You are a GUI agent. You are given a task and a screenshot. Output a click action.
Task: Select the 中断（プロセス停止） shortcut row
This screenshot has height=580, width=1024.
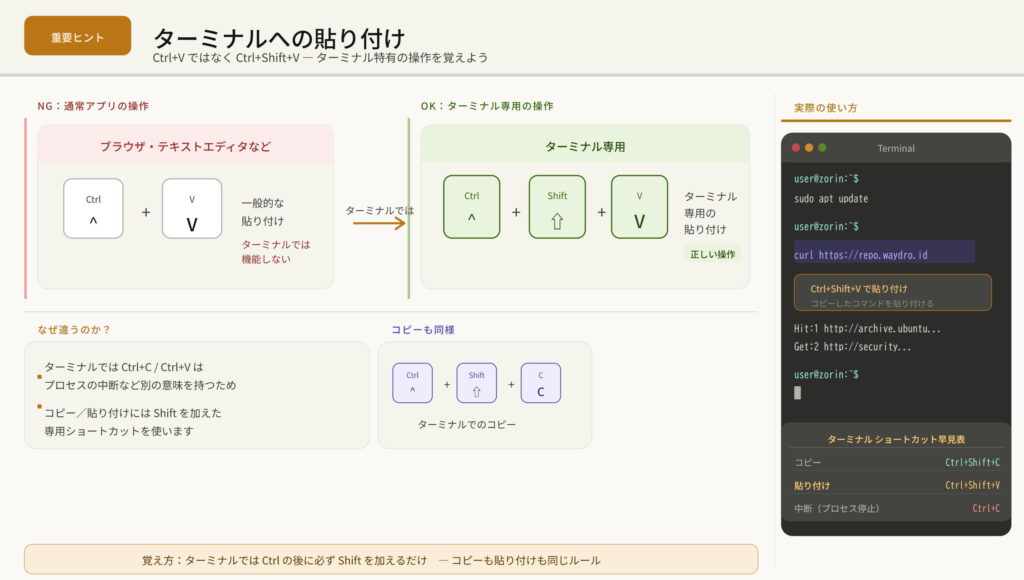(x=896, y=509)
